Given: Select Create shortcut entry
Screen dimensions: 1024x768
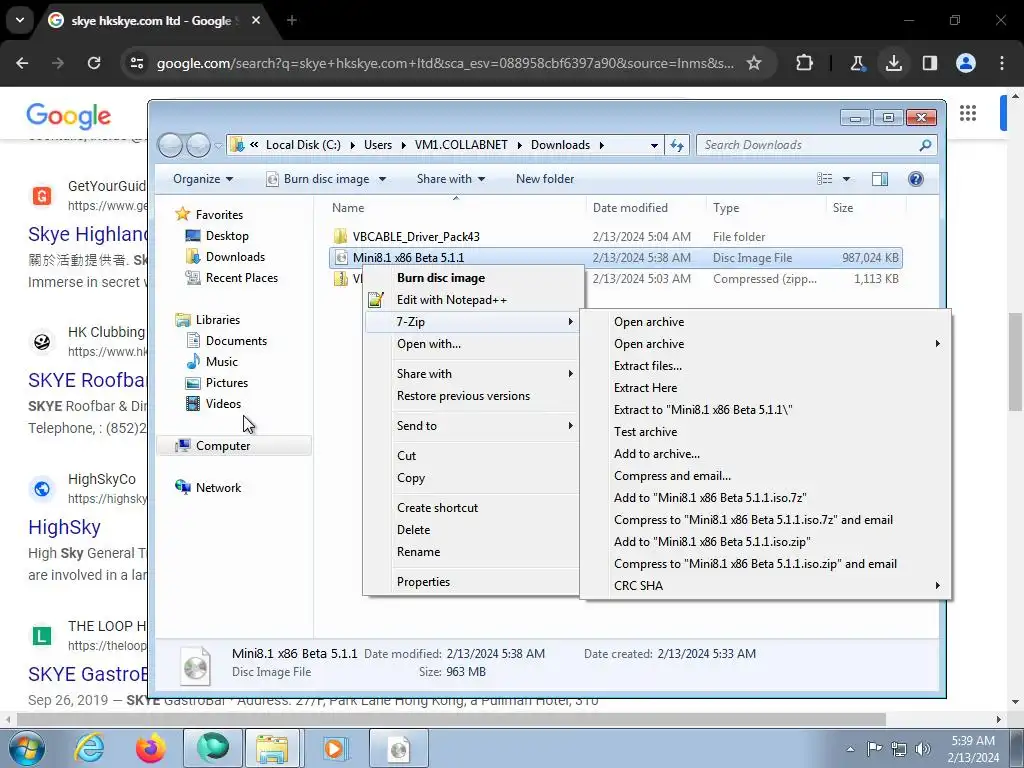Looking at the screenshot, I should click(x=437, y=508).
